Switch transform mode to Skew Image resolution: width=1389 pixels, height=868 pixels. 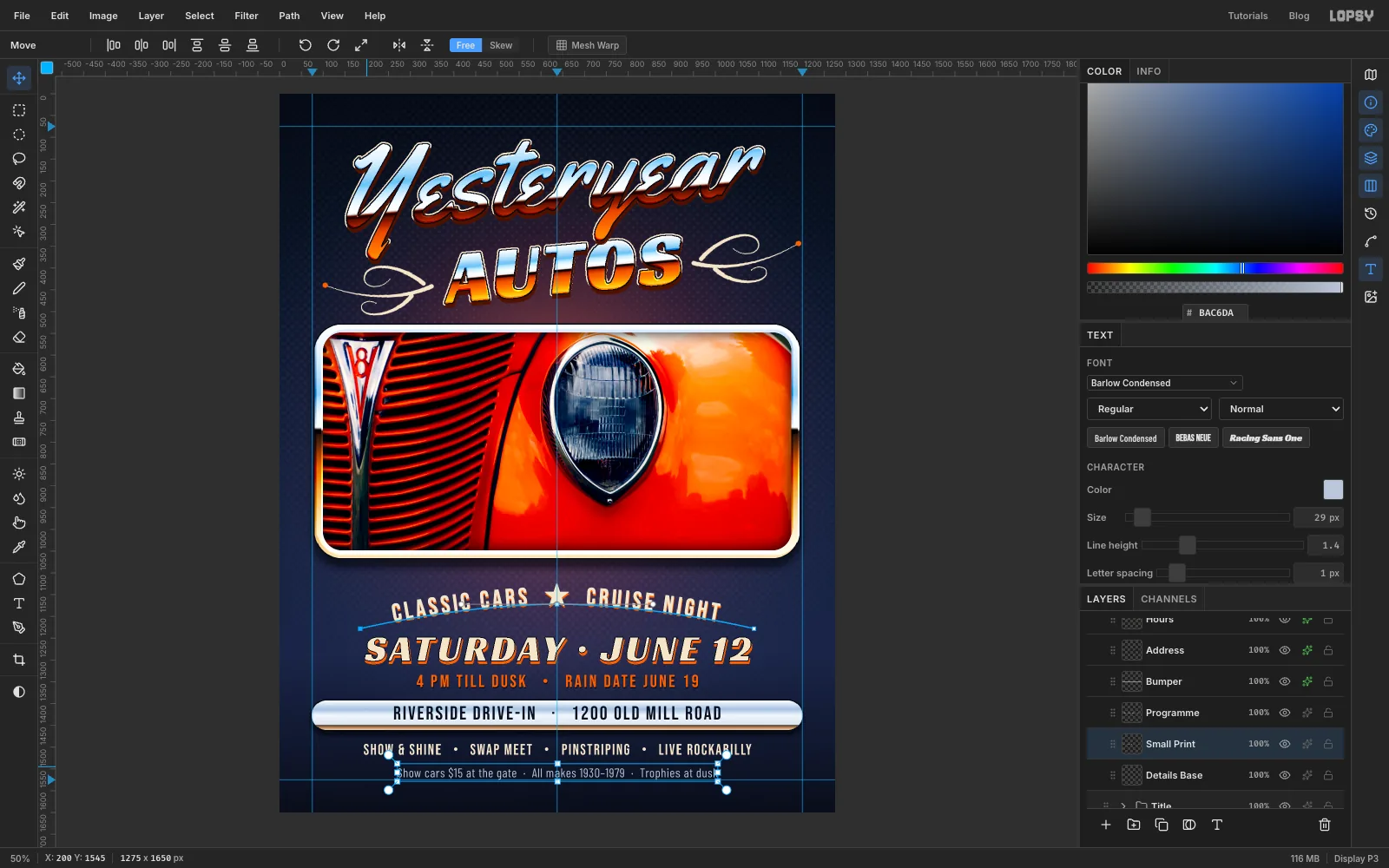coord(501,45)
